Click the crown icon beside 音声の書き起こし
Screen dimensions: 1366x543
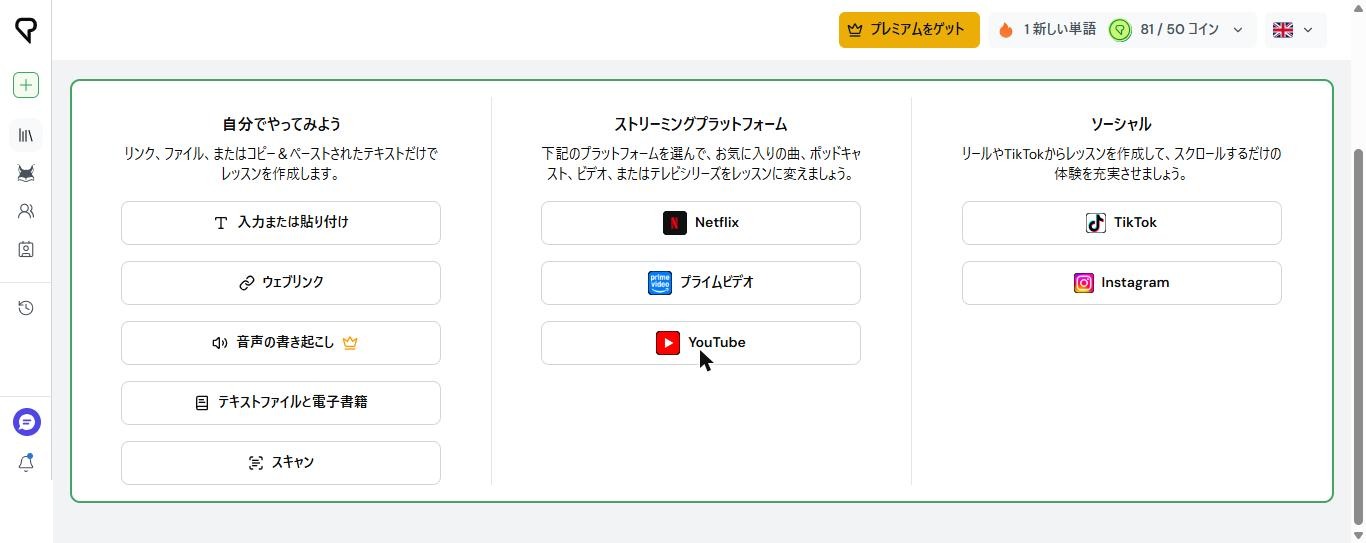pos(350,343)
